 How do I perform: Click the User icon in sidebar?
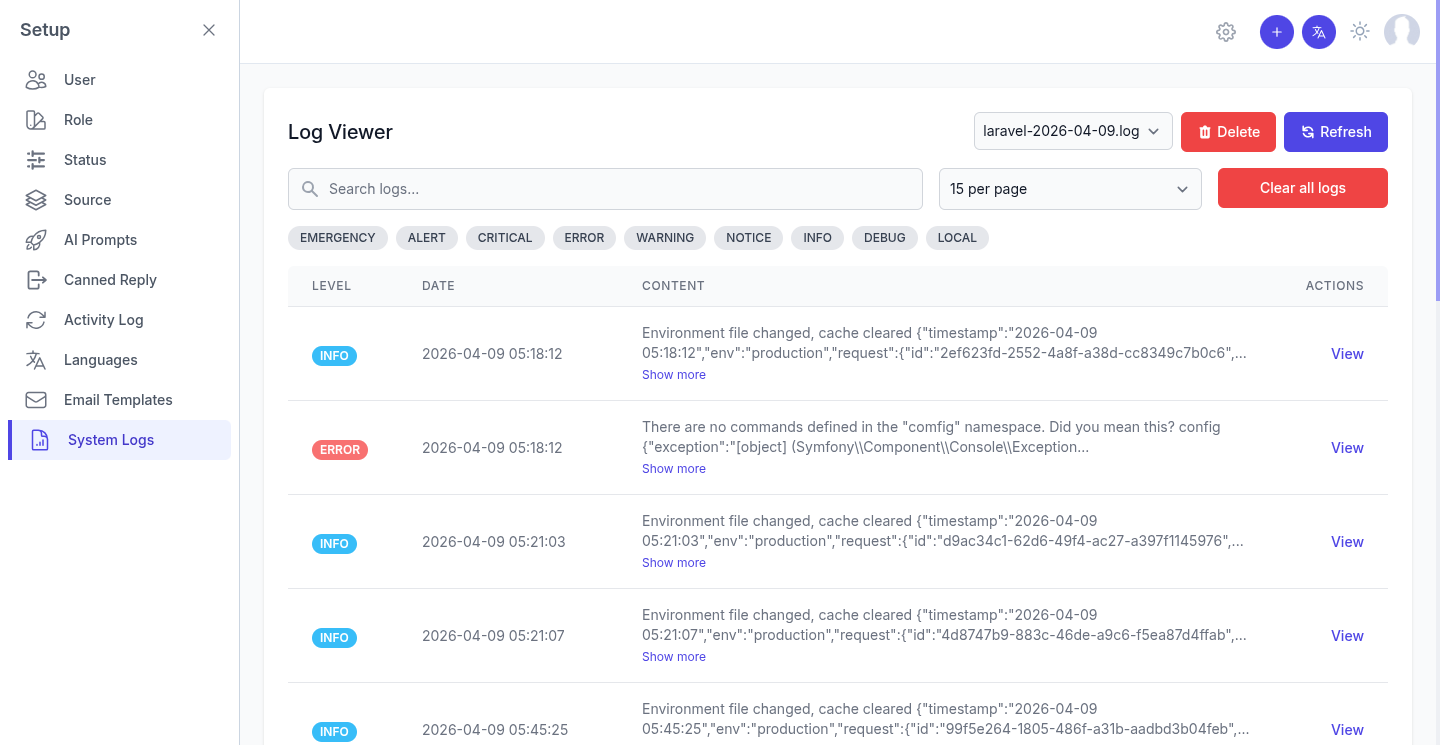(36, 80)
